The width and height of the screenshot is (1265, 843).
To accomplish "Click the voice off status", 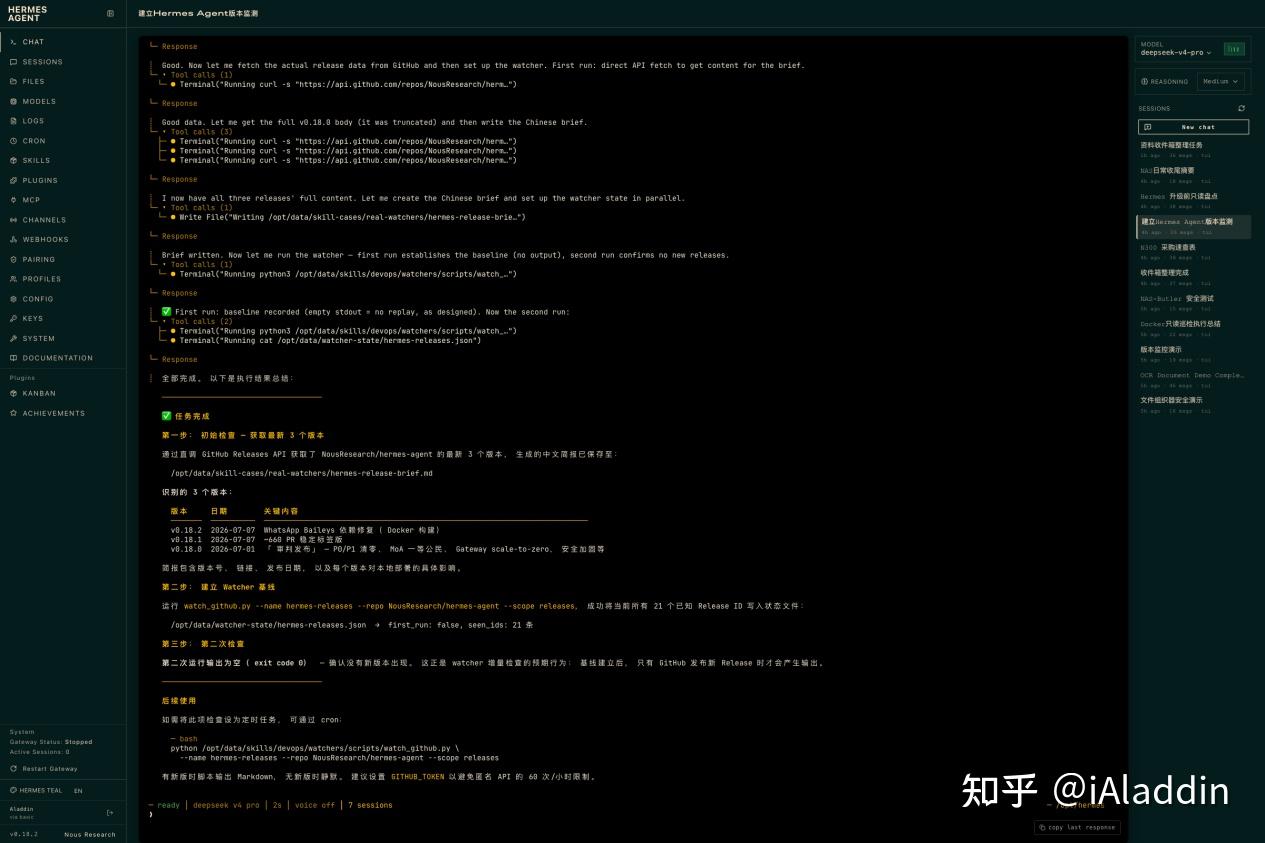I will 314,805.
